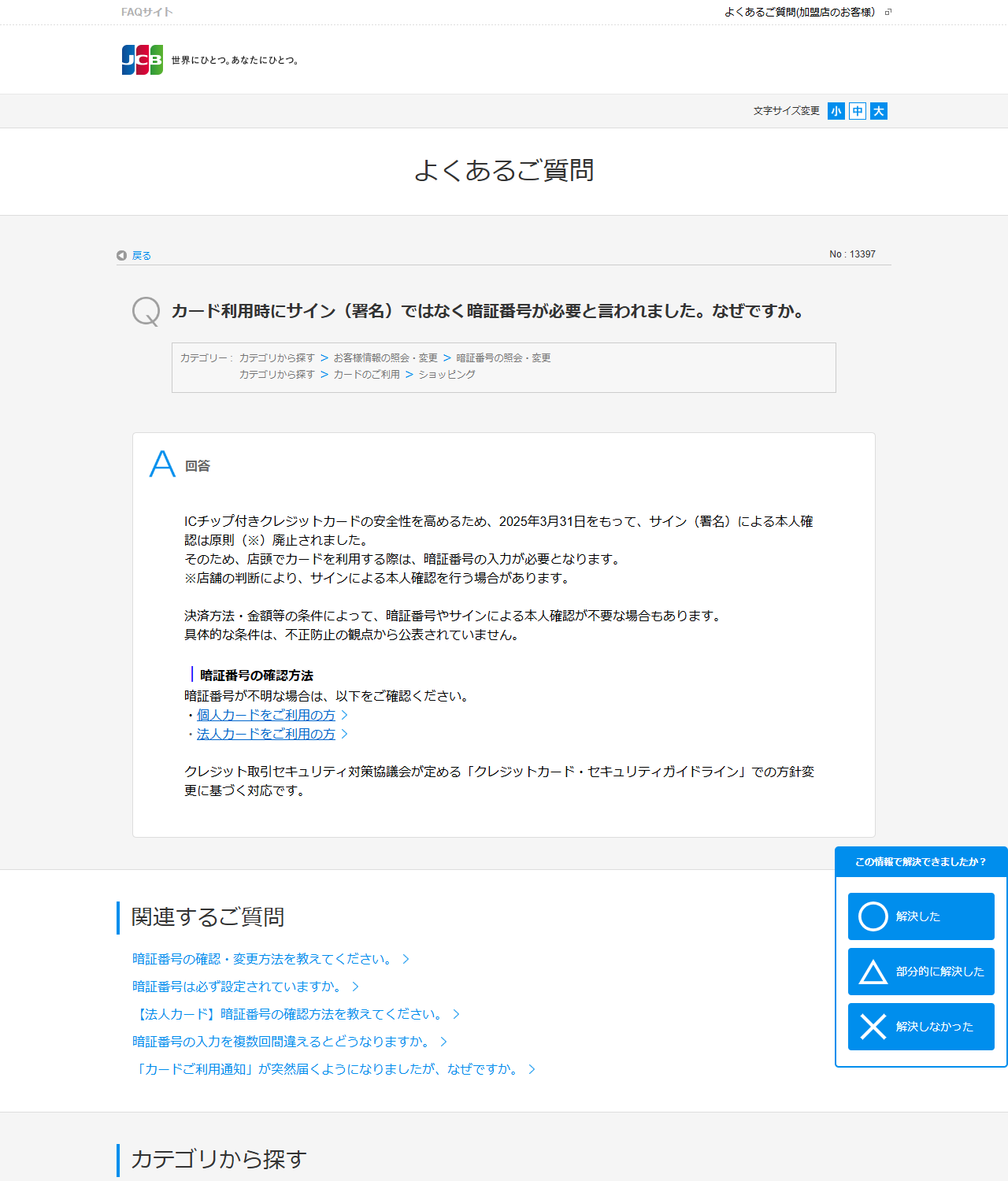Viewport: 1008px width, 1181px height.
Task: Open breadcrumb お客様情報の照会・変更
Action: 385,357
